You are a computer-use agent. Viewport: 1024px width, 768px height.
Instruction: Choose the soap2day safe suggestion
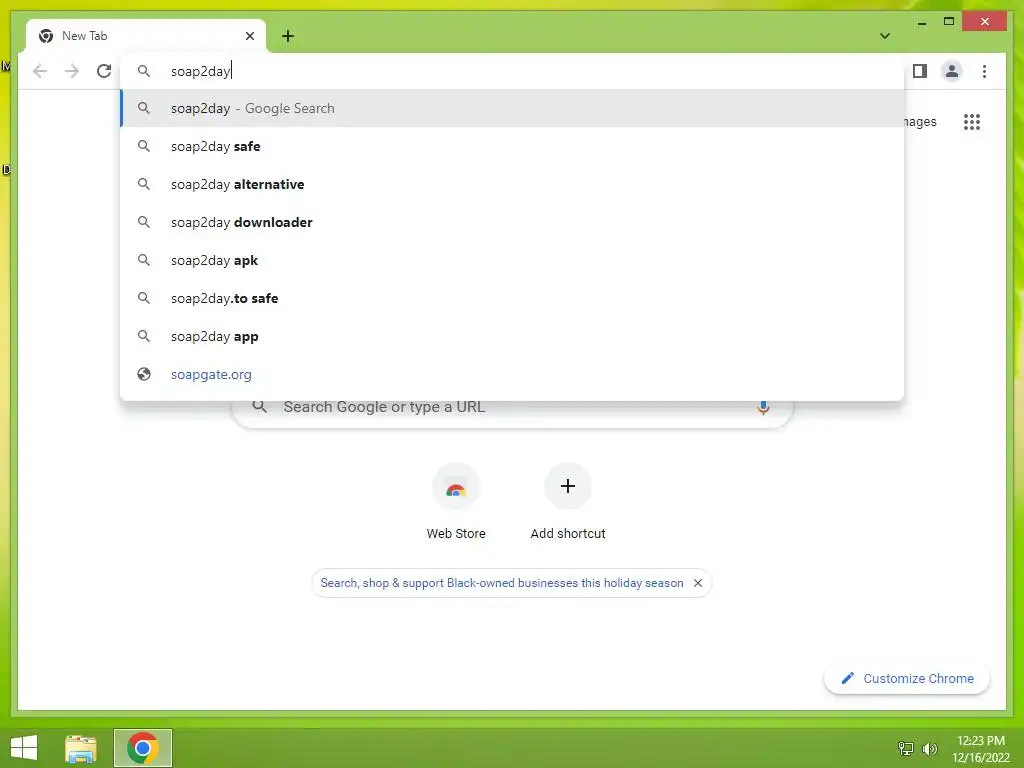[x=513, y=146]
